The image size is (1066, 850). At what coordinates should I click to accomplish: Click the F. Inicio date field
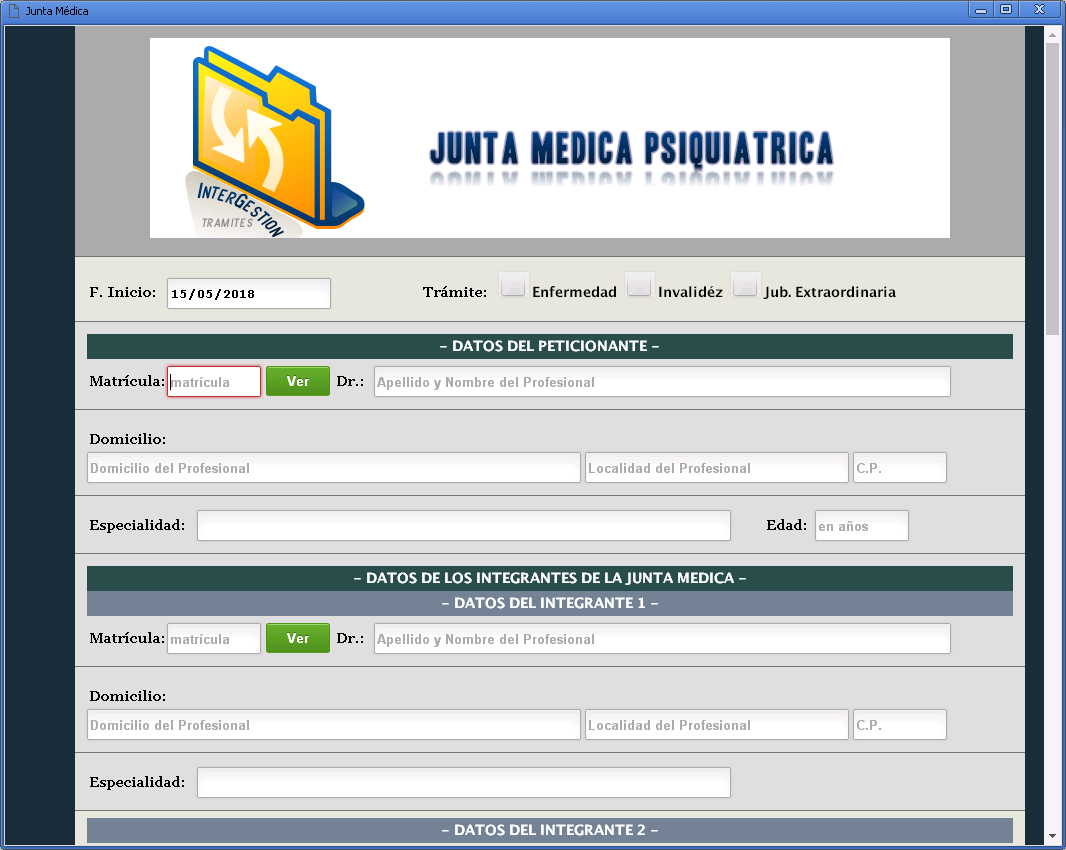tap(249, 294)
